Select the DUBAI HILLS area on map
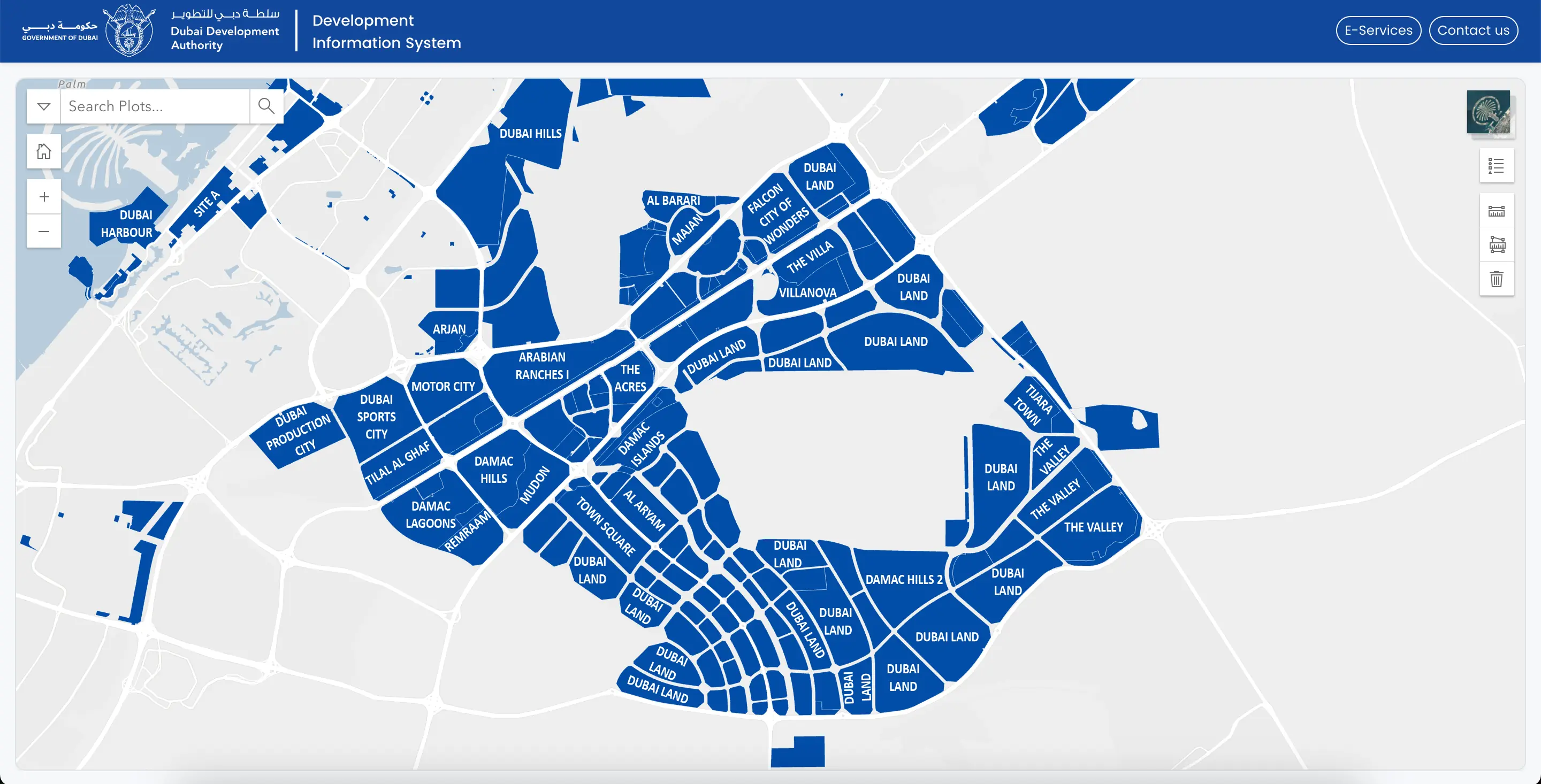This screenshot has width=1541, height=784. coord(531,133)
